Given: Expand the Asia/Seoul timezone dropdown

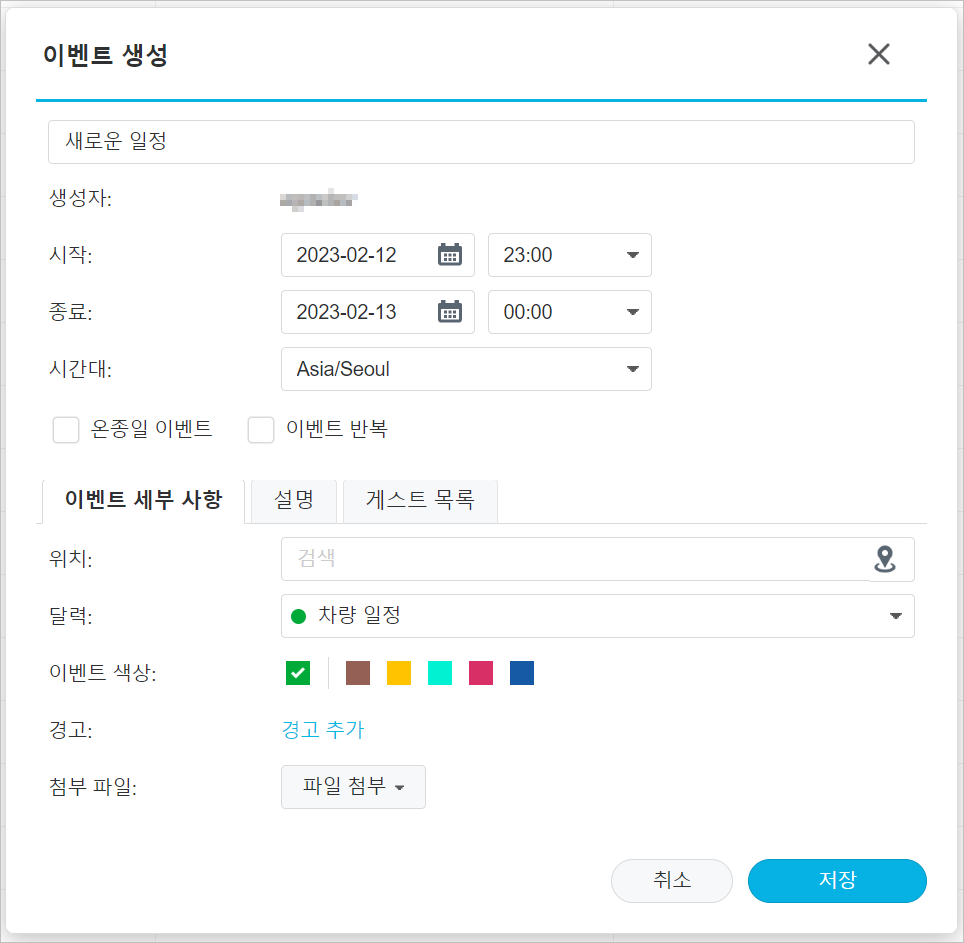Looking at the screenshot, I should pyautogui.click(x=632, y=369).
